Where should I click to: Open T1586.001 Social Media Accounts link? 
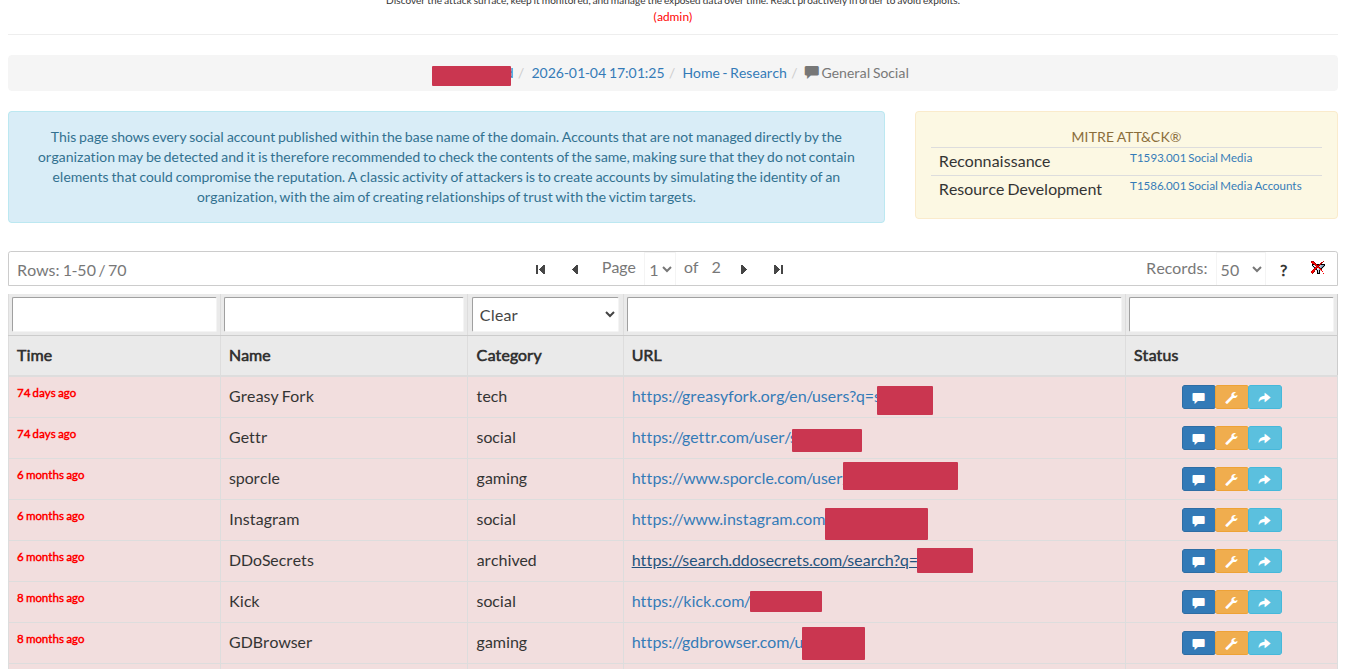tap(1215, 186)
